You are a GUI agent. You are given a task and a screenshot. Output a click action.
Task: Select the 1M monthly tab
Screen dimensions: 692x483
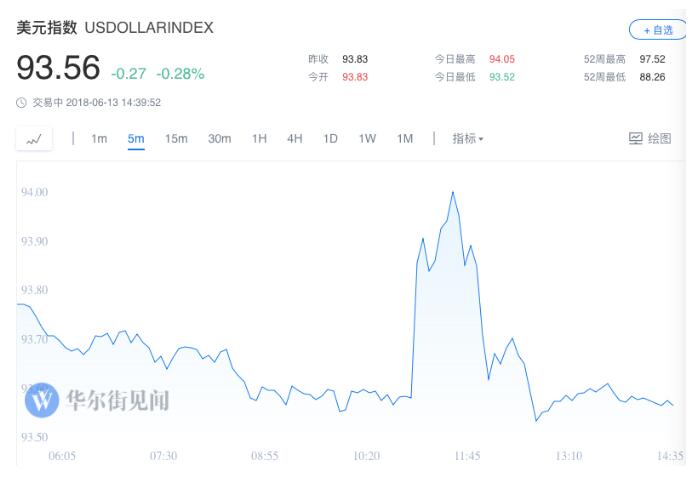pos(404,138)
